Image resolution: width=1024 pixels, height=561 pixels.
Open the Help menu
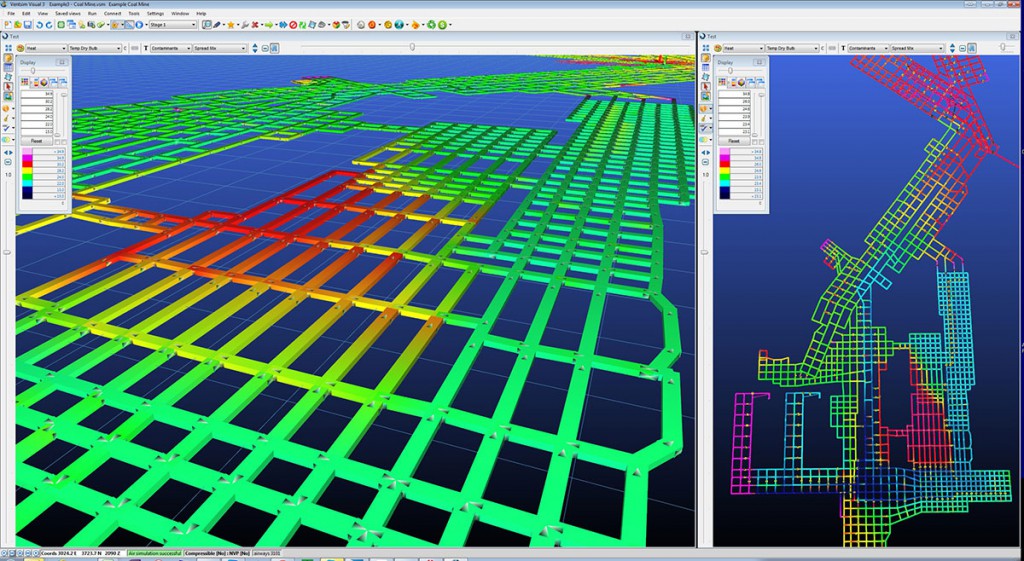[x=201, y=13]
